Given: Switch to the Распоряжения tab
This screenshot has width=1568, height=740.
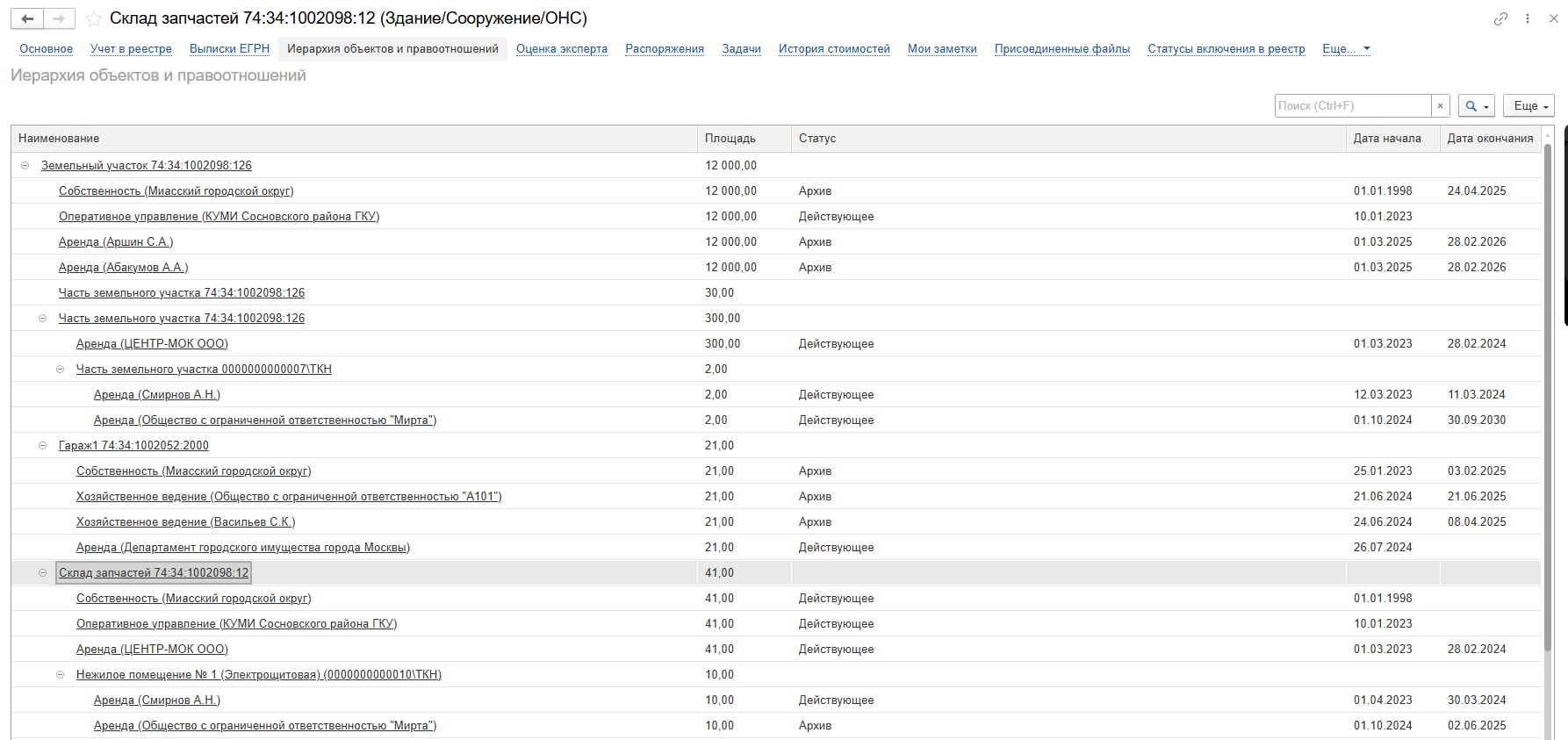Looking at the screenshot, I should coord(665,48).
